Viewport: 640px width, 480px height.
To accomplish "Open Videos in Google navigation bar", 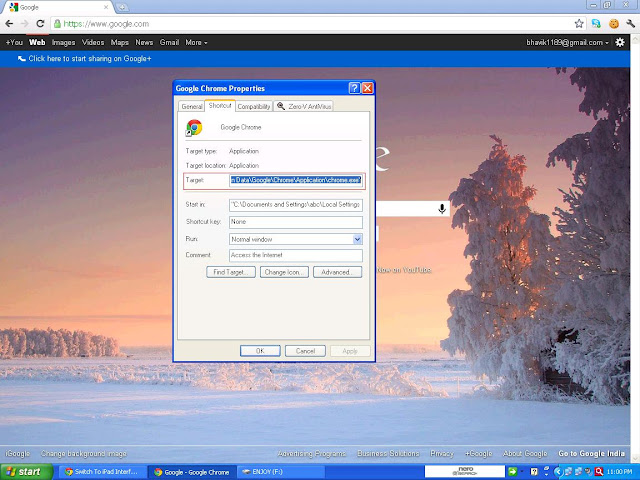I will point(93,42).
